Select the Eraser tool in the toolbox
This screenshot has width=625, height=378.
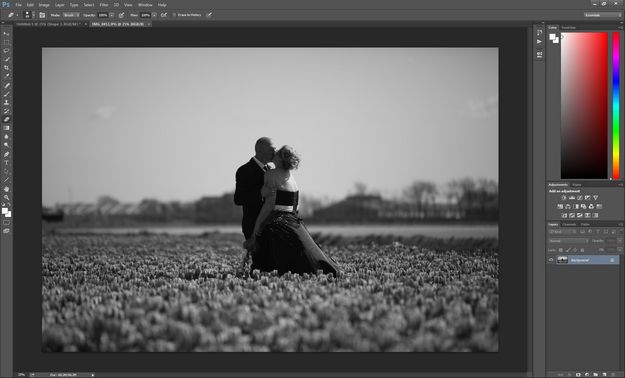click(6, 119)
